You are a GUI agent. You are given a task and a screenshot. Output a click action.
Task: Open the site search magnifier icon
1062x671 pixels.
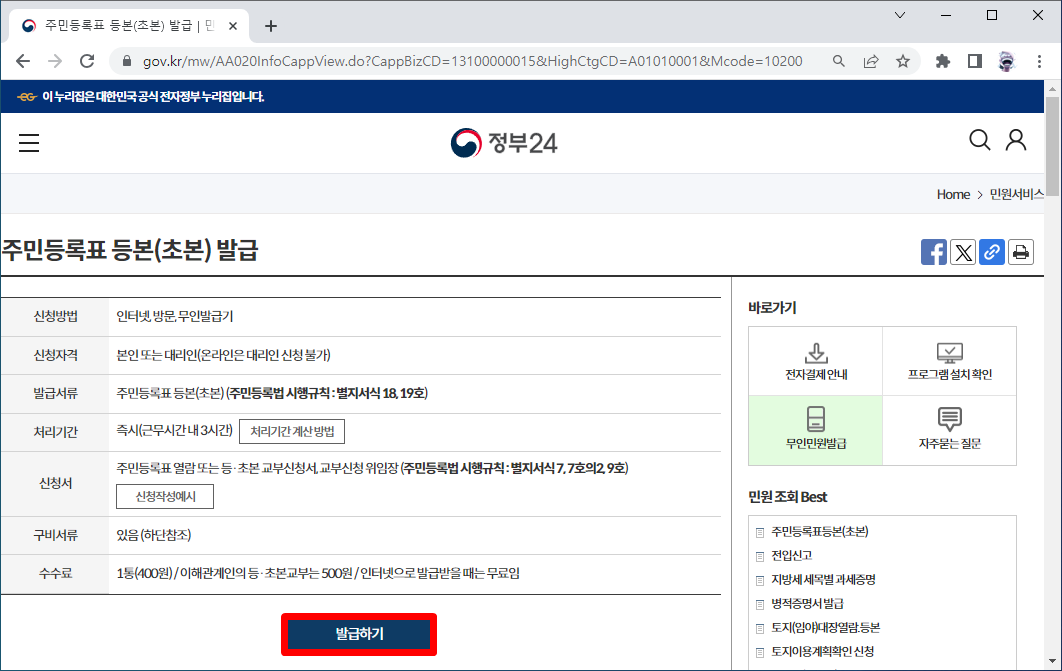[x=979, y=140]
